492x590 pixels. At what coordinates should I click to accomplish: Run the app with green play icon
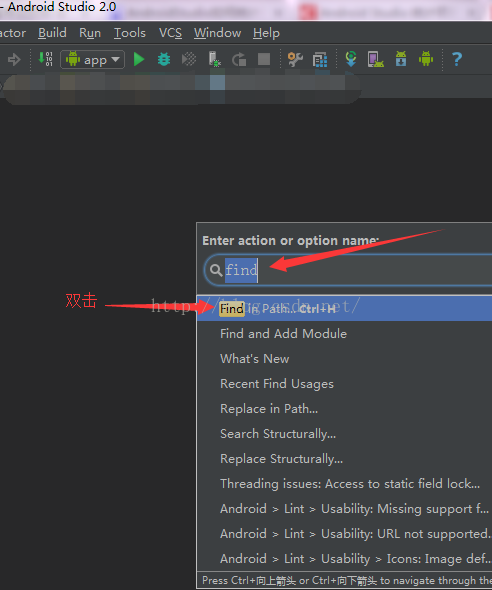click(x=139, y=59)
